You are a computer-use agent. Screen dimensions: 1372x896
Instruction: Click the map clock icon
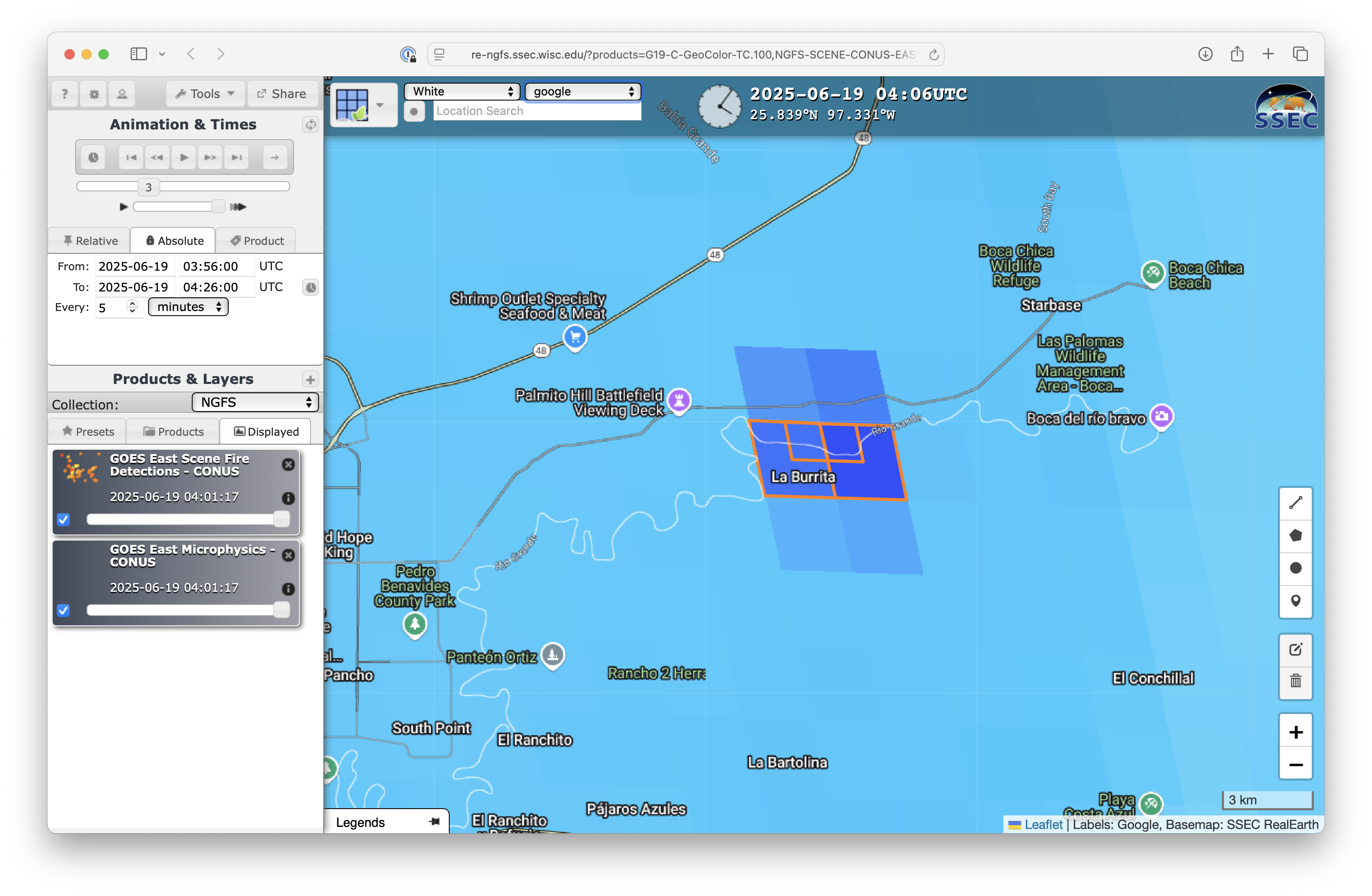(720, 106)
